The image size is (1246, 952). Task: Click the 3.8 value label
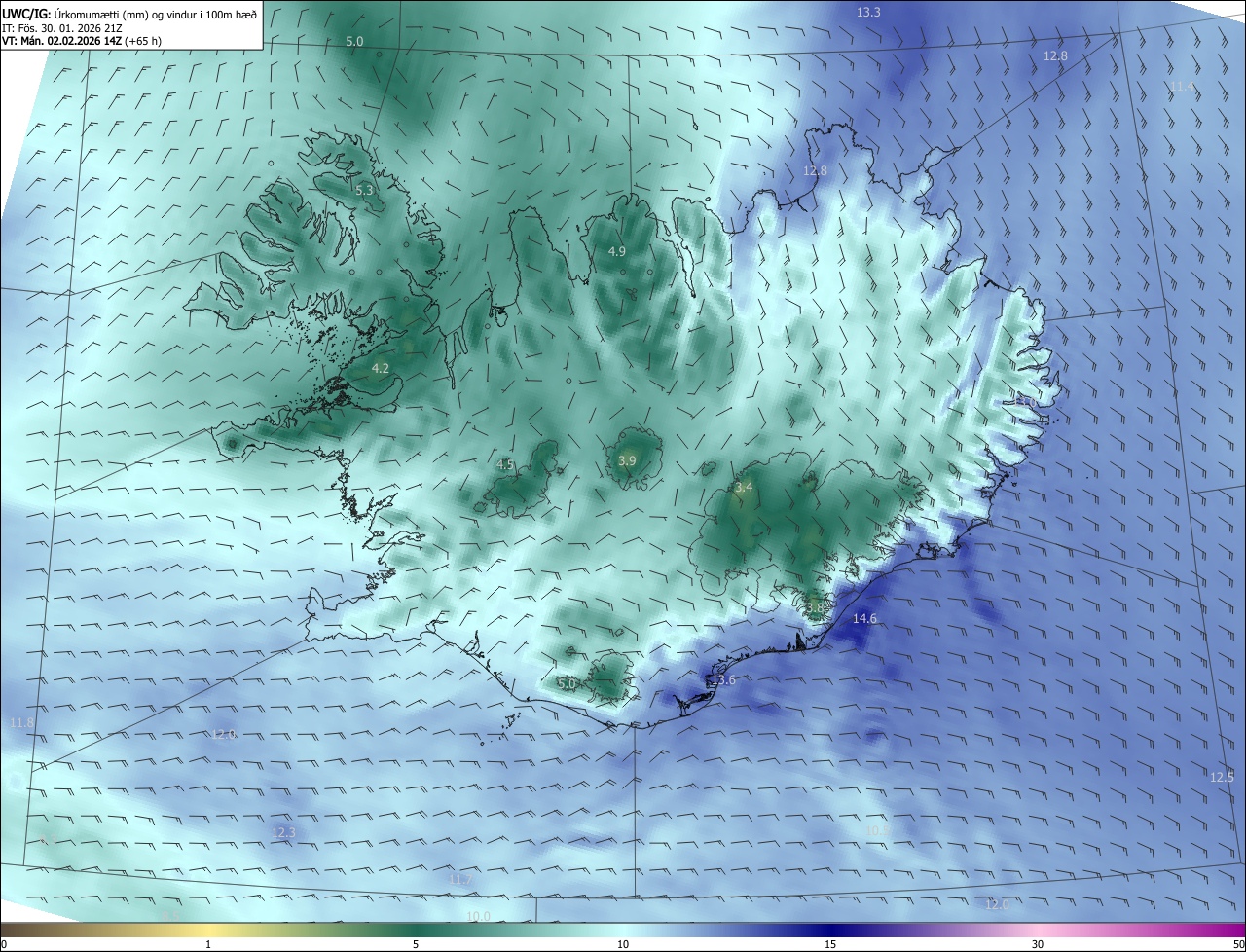(815, 606)
